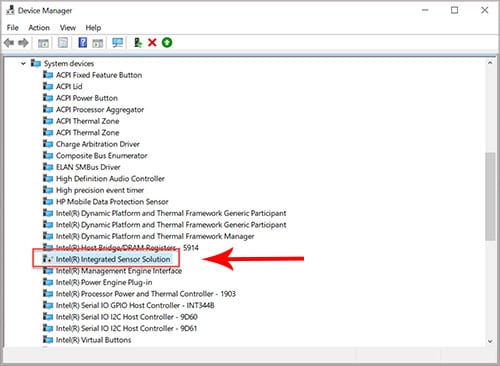Screen dimensions: 500x366
Task: Select ACPI Power Button device
Action: click(x=87, y=98)
